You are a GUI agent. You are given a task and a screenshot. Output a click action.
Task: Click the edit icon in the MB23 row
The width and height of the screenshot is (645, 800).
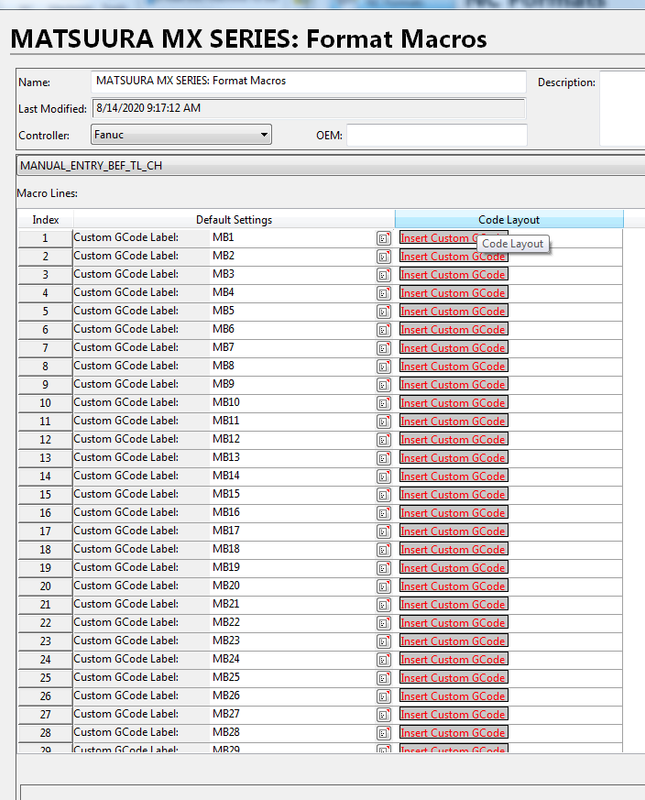(x=384, y=642)
